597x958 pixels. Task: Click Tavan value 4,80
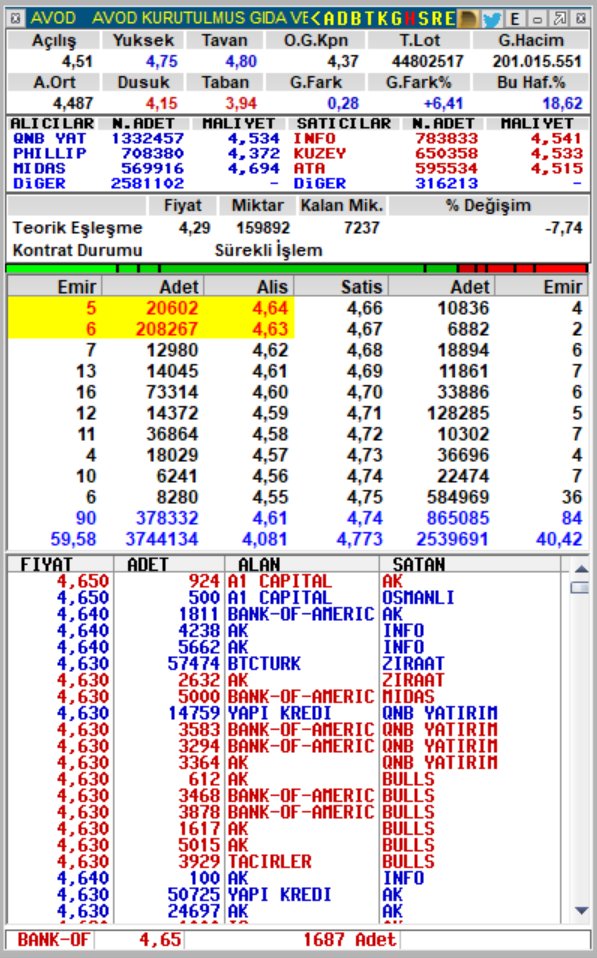point(241,62)
